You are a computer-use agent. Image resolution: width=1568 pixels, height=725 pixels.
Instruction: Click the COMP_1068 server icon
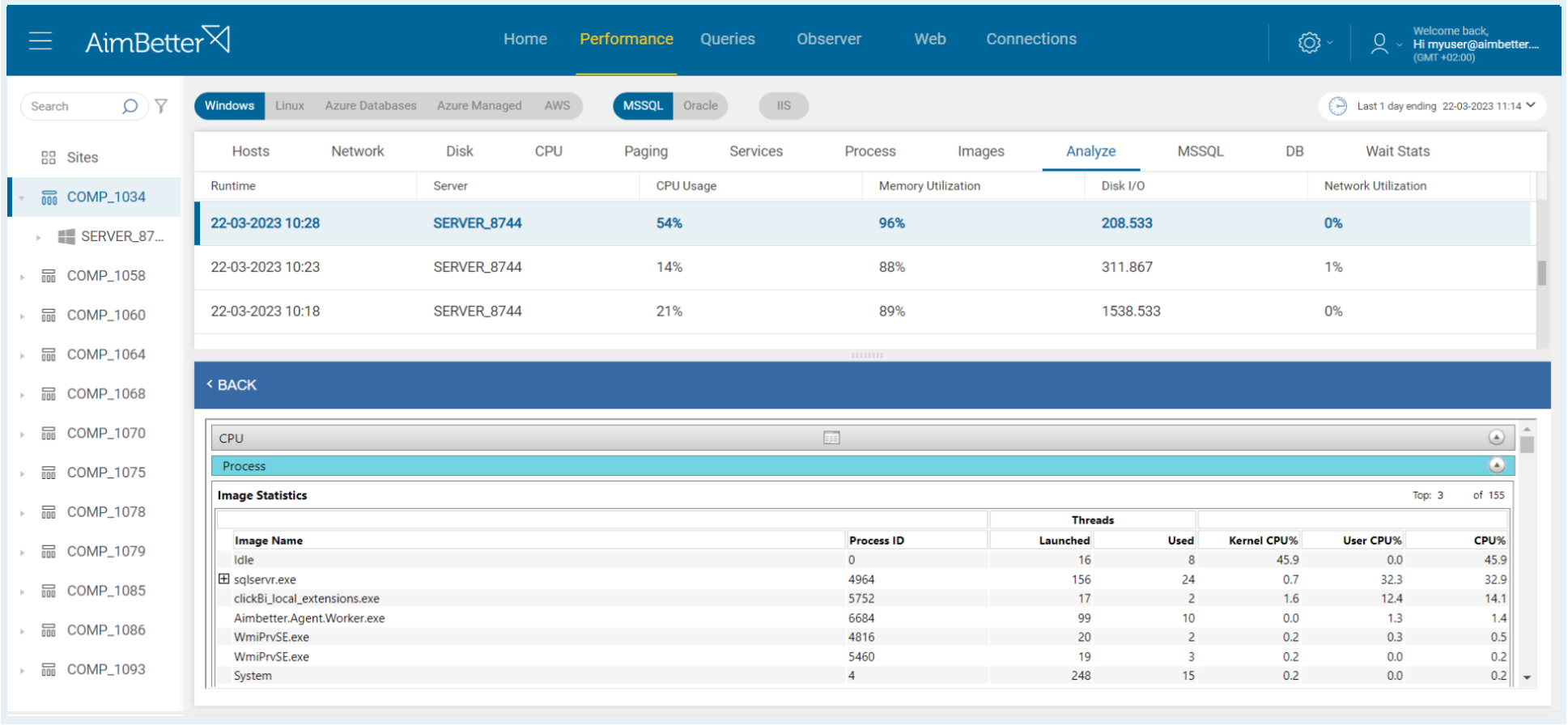(49, 394)
